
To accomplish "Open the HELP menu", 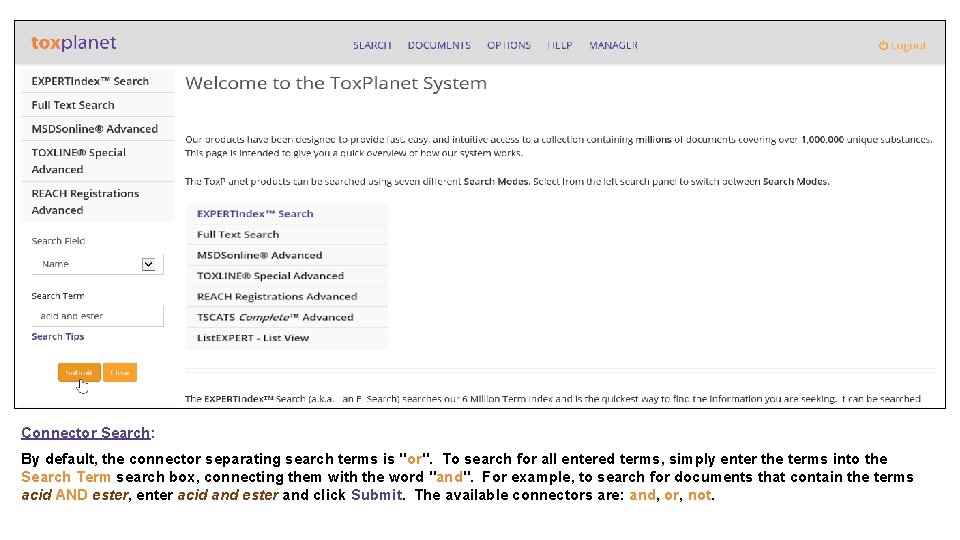I will [560, 45].
